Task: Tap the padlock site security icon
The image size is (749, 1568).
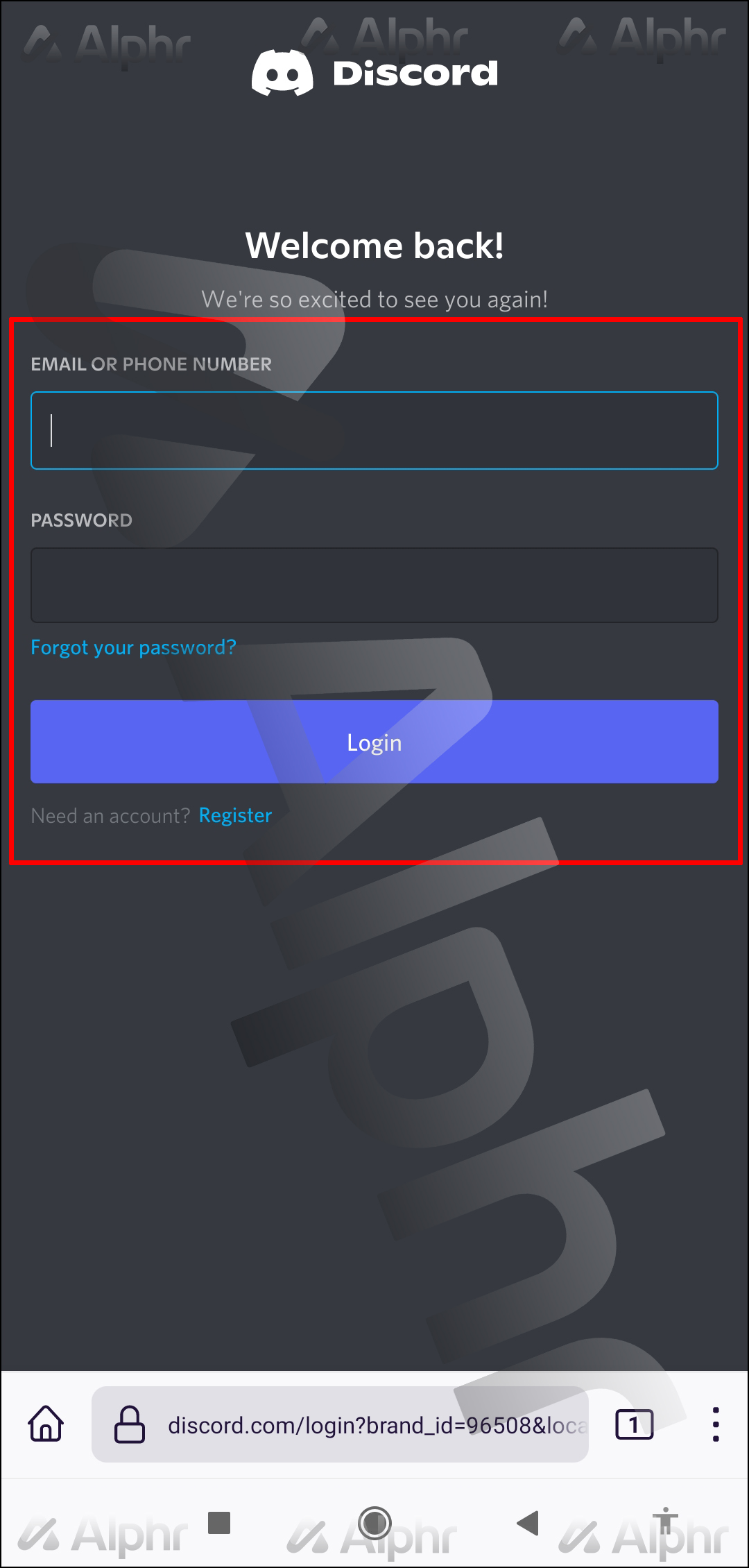Action: tap(130, 1424)
